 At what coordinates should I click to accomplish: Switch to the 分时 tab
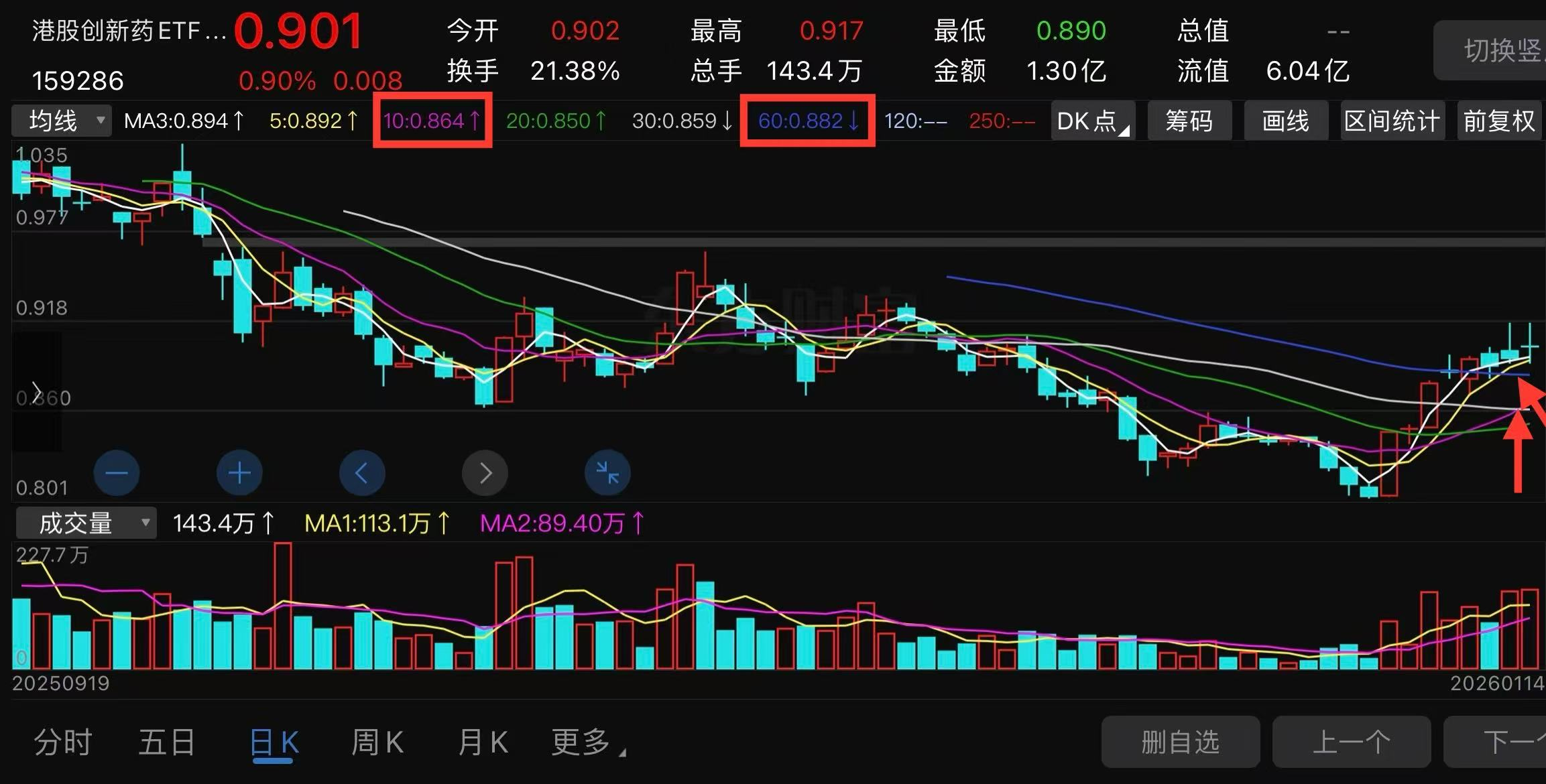click(x=63, y=742)
